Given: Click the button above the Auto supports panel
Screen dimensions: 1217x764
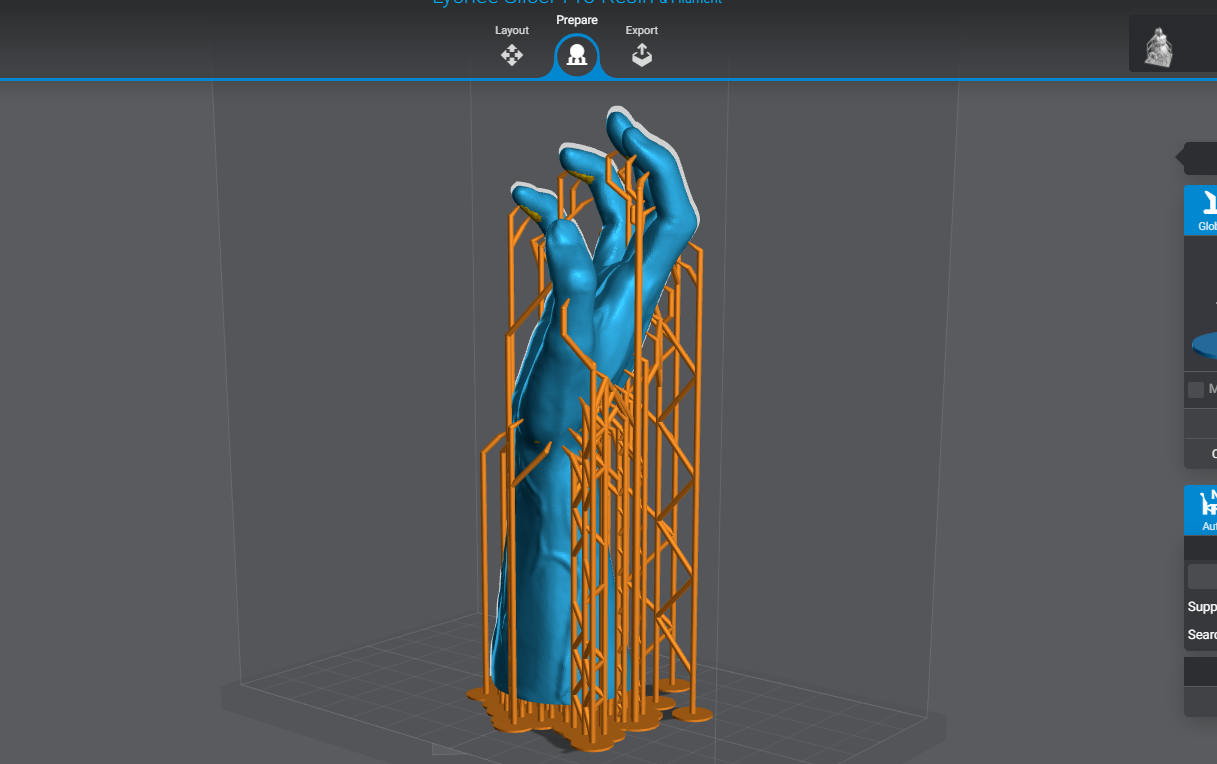Looking at the screenshot, I should point(1207,453).
